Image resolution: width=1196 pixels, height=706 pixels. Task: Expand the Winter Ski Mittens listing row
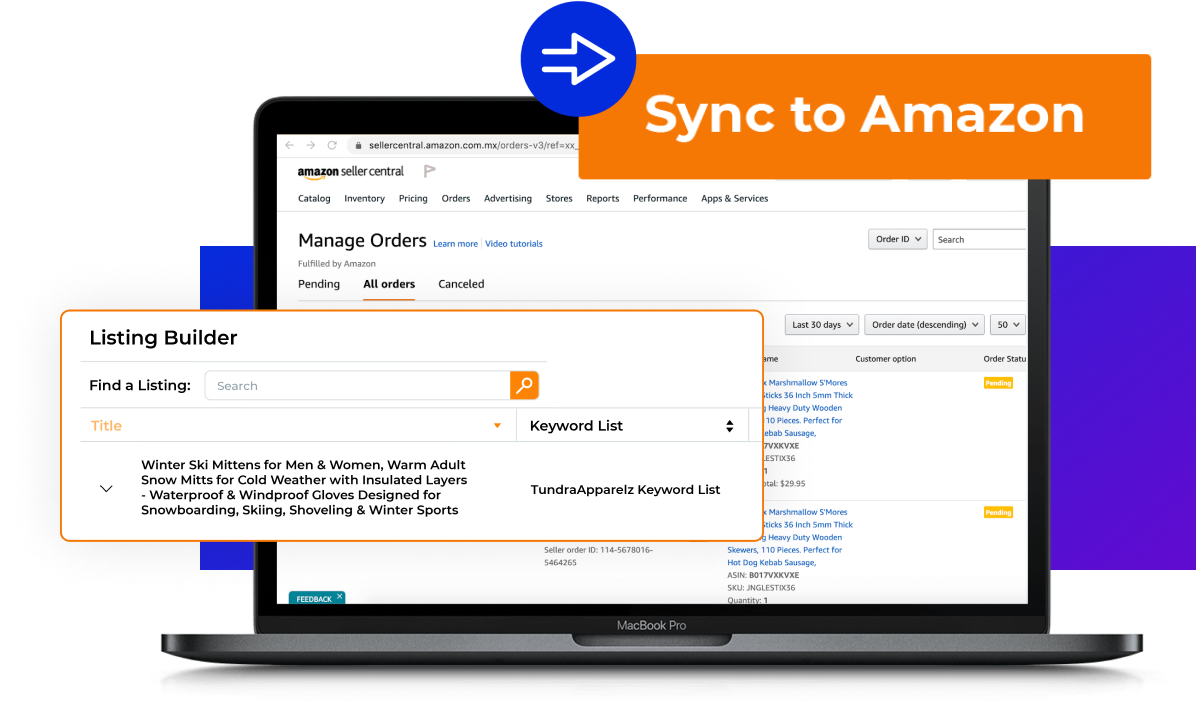[x=106, y=488]
